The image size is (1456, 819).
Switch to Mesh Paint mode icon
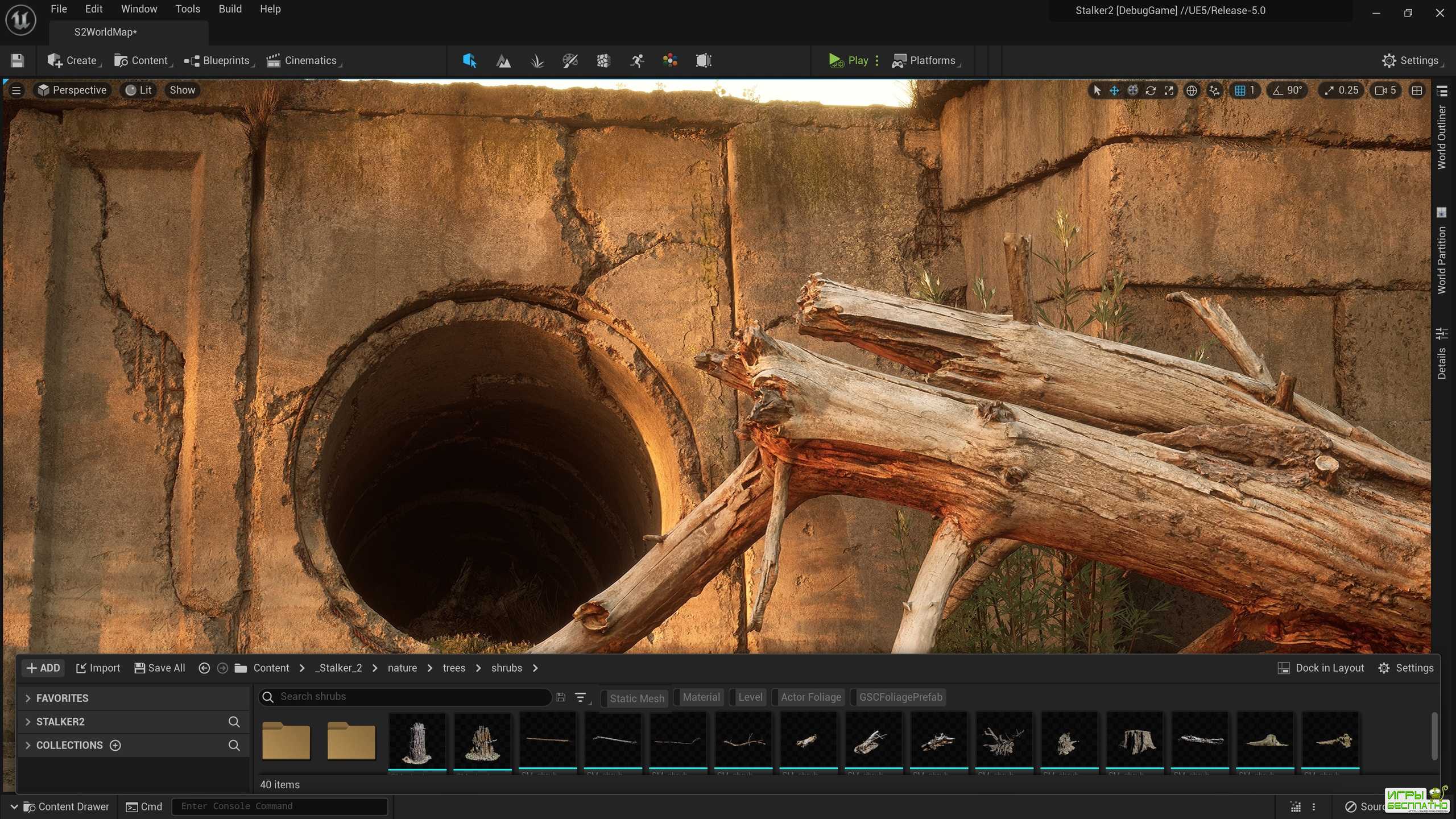[570, 61]
